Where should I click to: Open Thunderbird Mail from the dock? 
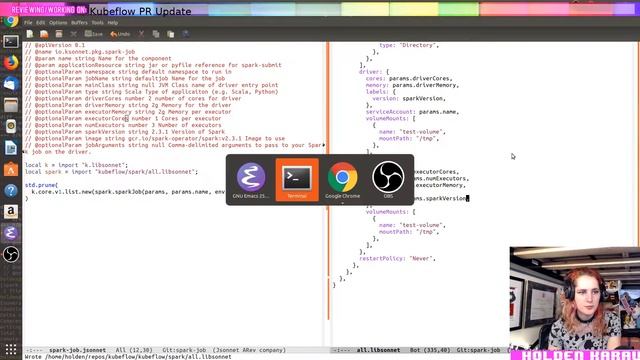click(11, 84)
